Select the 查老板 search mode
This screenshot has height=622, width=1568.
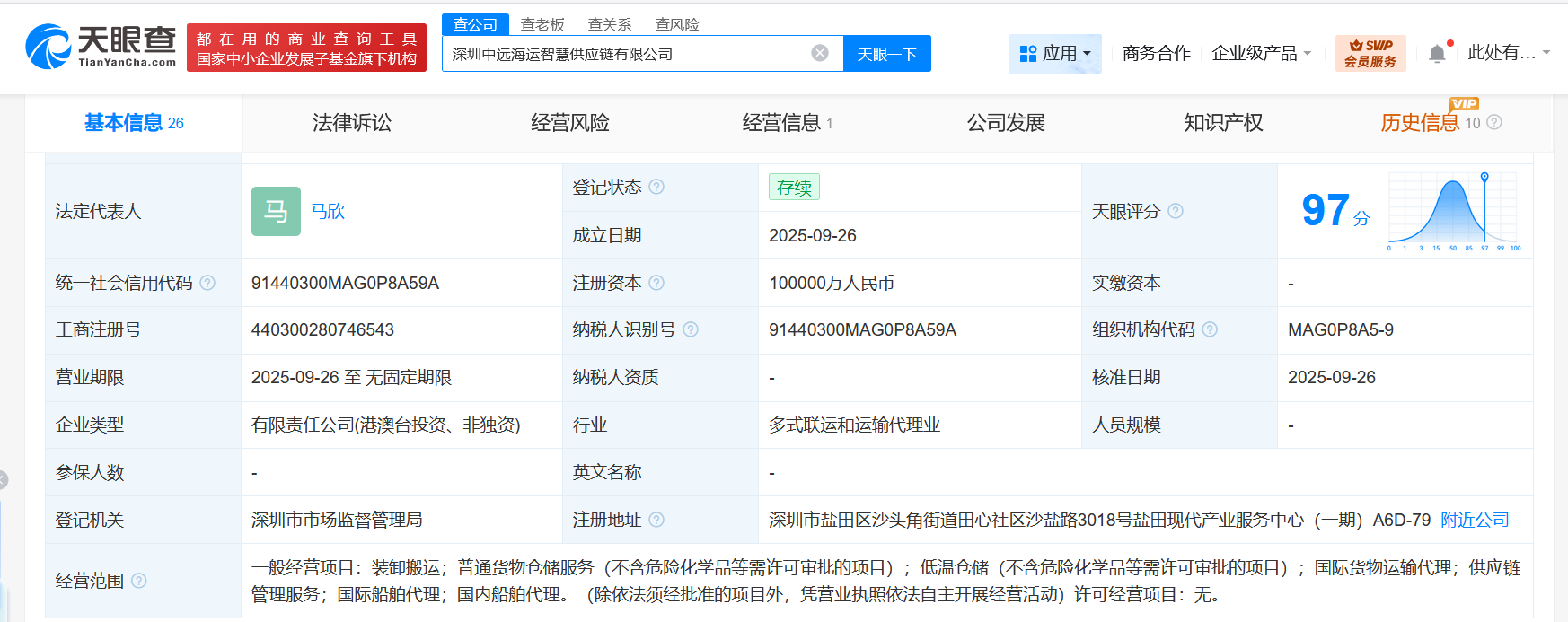click(542, 24)
